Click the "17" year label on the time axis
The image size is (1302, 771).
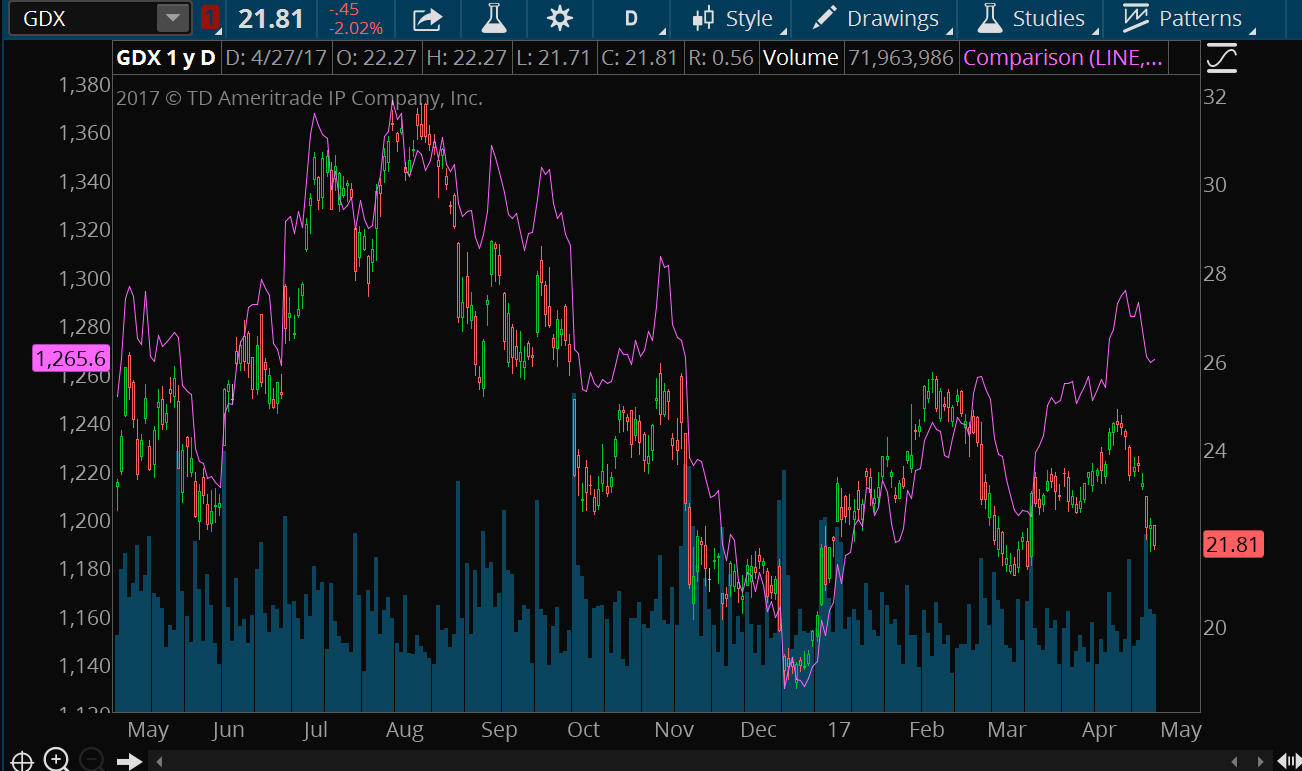[838, 730]
